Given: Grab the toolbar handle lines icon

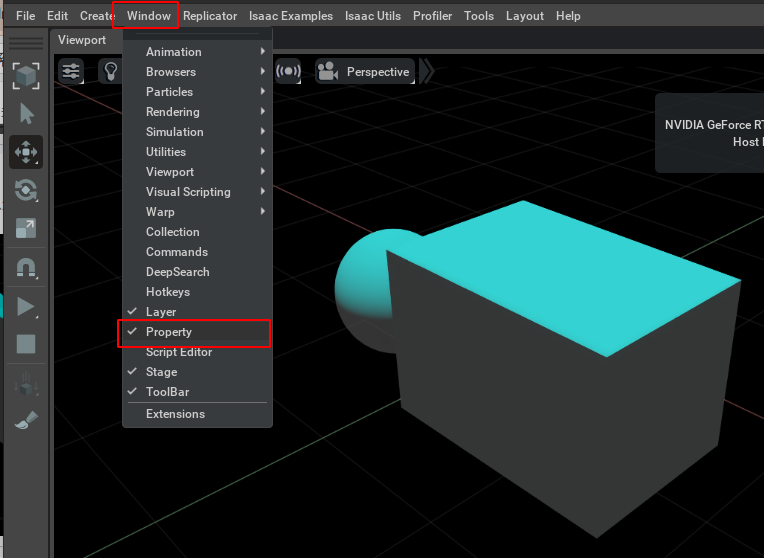Looking at the screenshot, I should pyautogui.click(x=26, y=43).
